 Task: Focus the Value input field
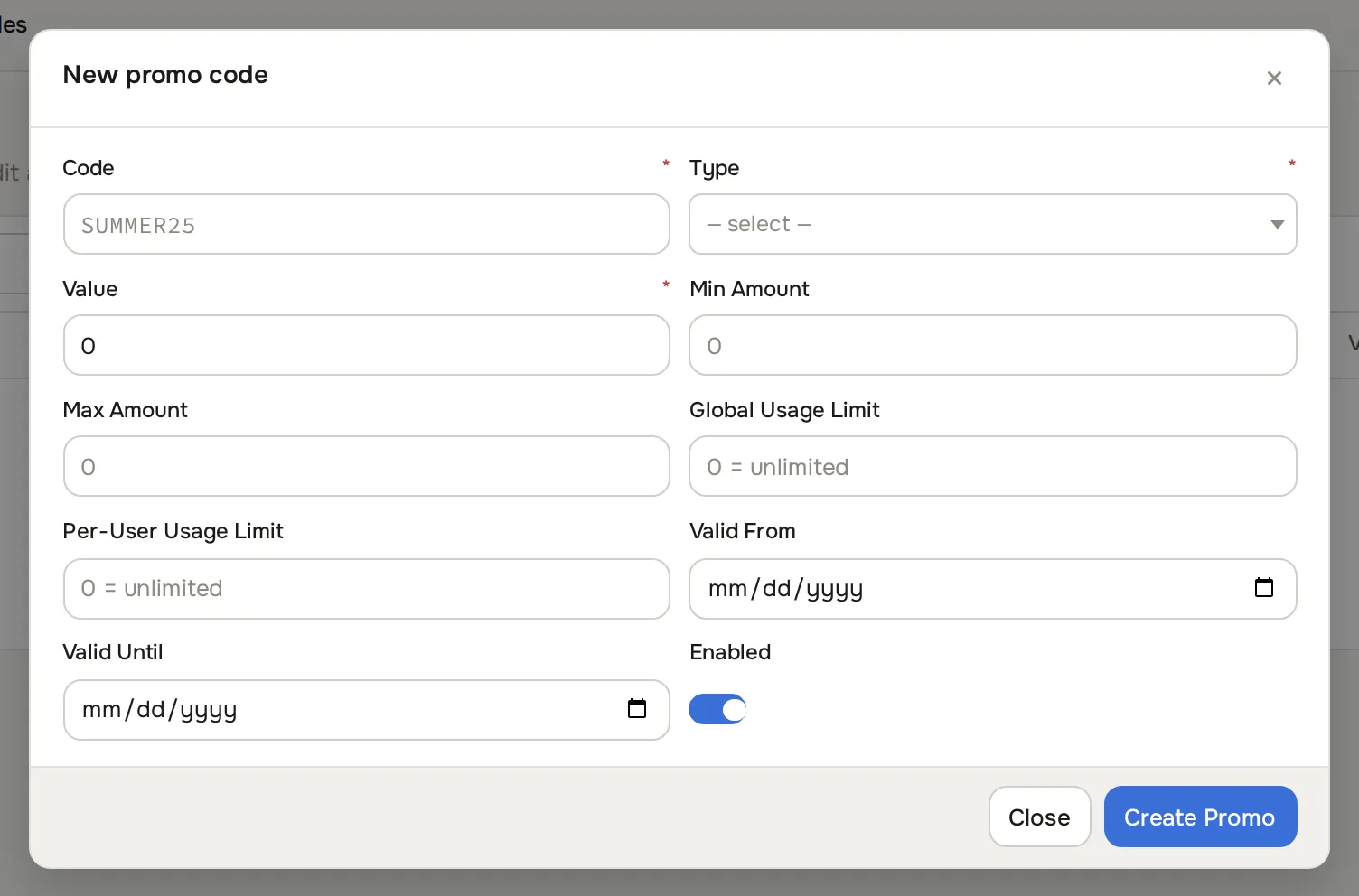pos(367,345)
